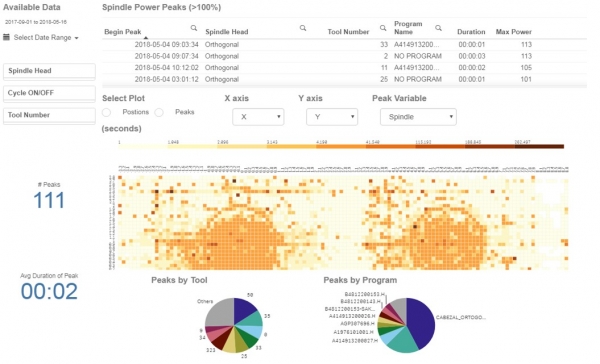Image resolution: width=600 pixels, height=364 pixels.
Task: Click the Duration value 00:00:03
Action: pos(472,56)
